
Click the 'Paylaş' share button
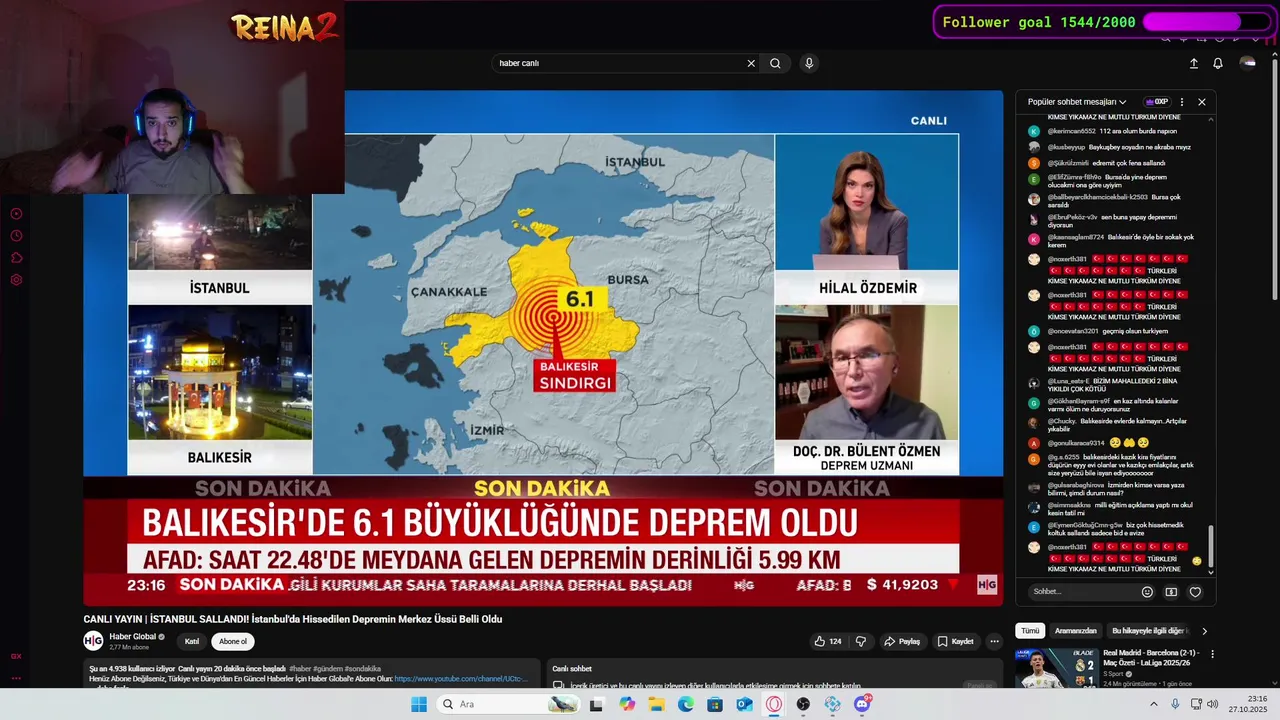[x=902, y=641]
